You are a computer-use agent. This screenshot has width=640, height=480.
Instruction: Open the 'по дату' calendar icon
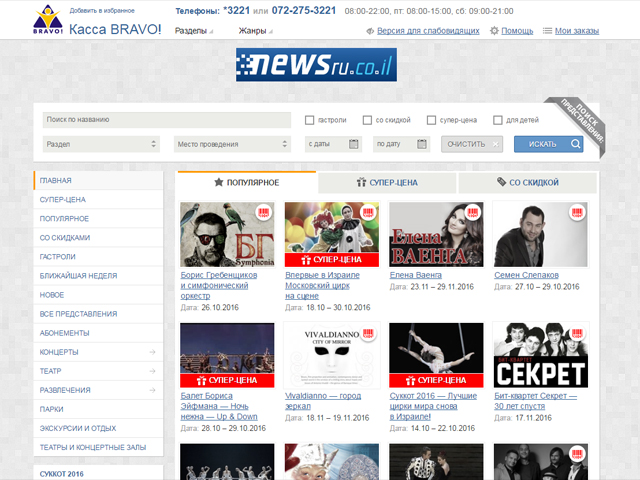422,144
